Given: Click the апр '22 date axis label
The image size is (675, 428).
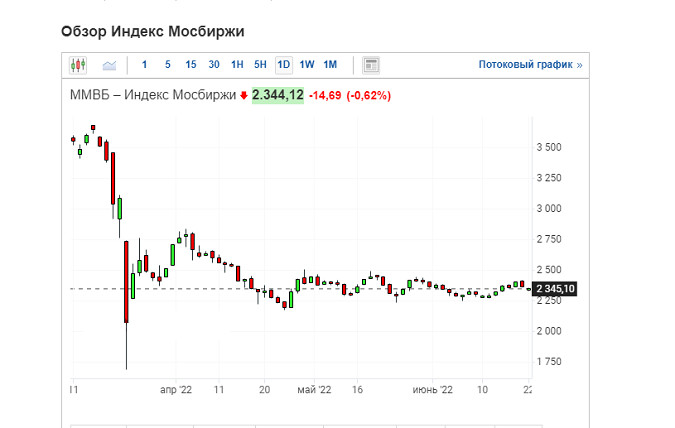Looking at the screenshot, I should 176,390.
